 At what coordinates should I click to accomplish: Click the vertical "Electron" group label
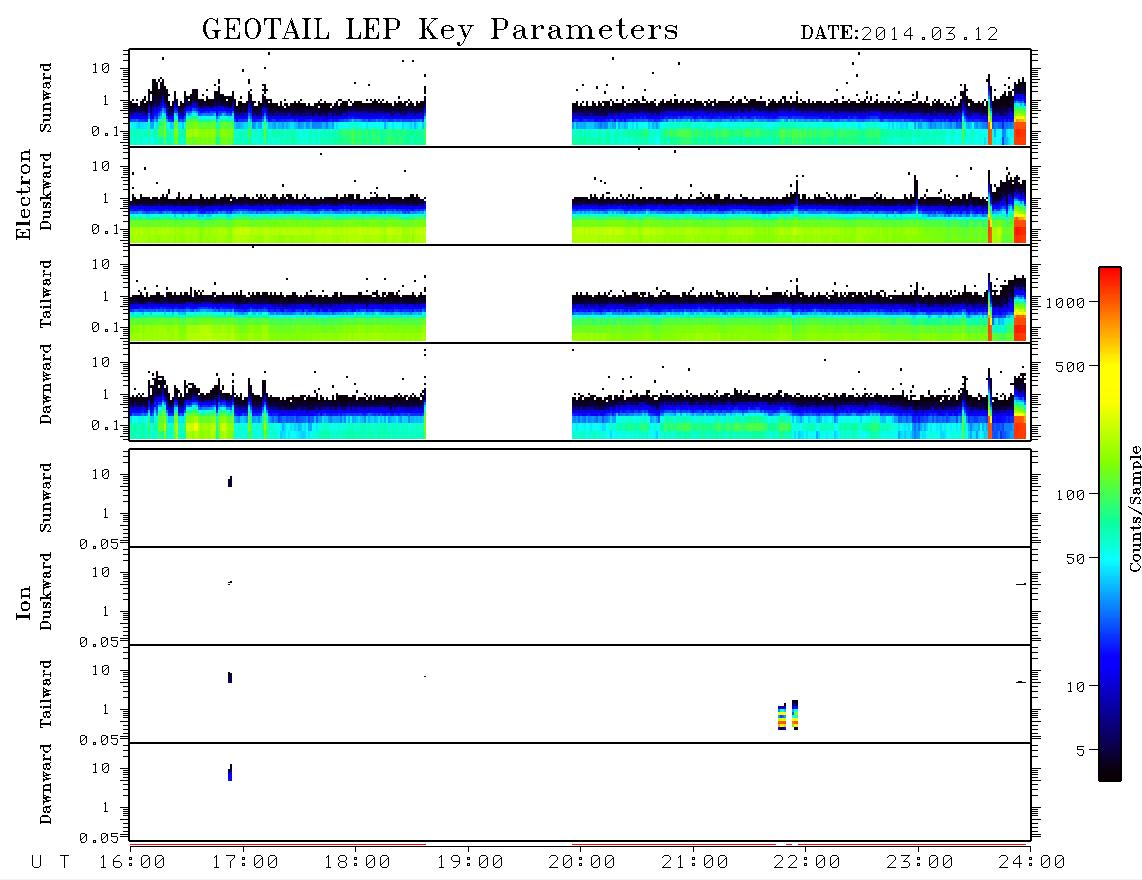coord(23,195)
